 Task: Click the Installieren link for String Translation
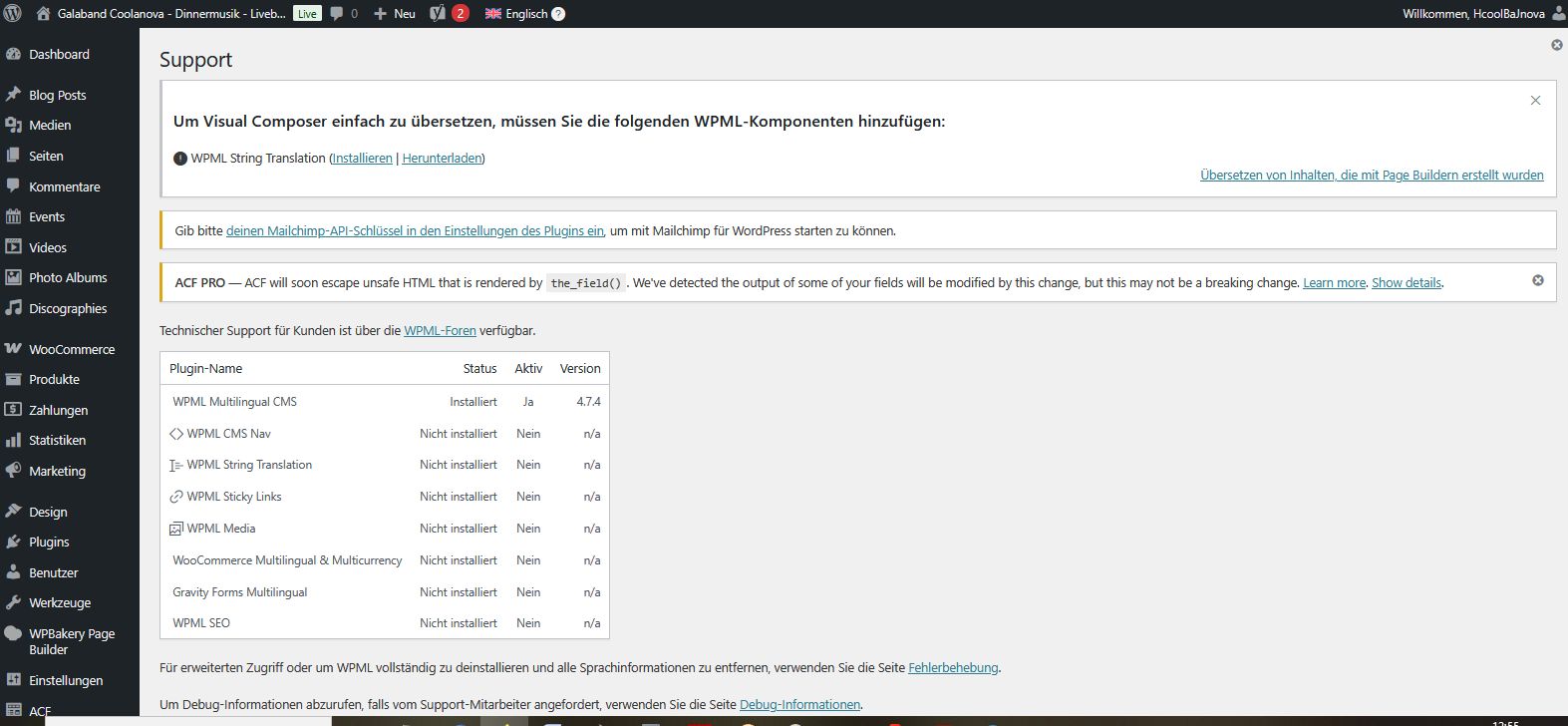point(363,159)
